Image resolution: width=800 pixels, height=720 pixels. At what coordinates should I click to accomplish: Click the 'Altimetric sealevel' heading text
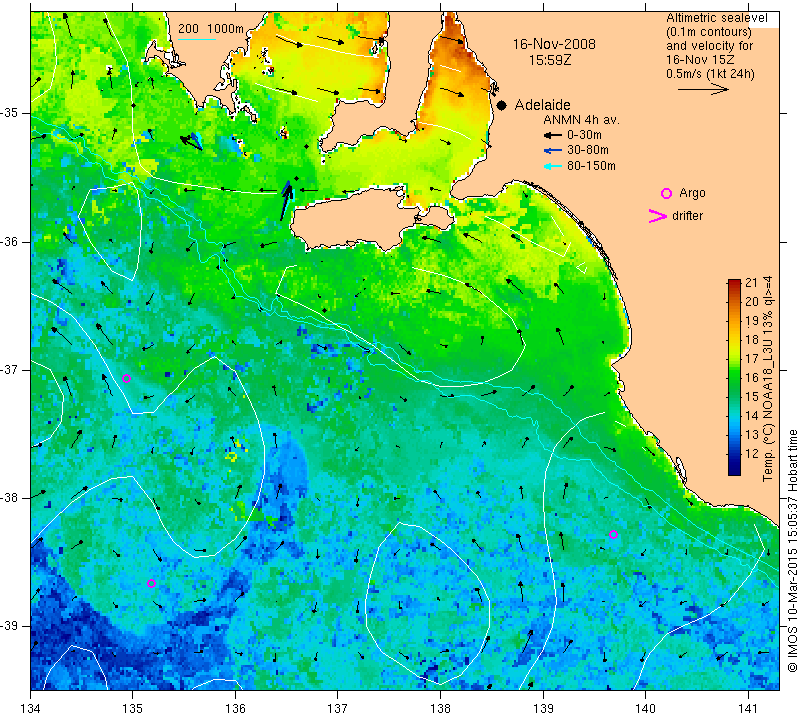click(x=716, y=18)
